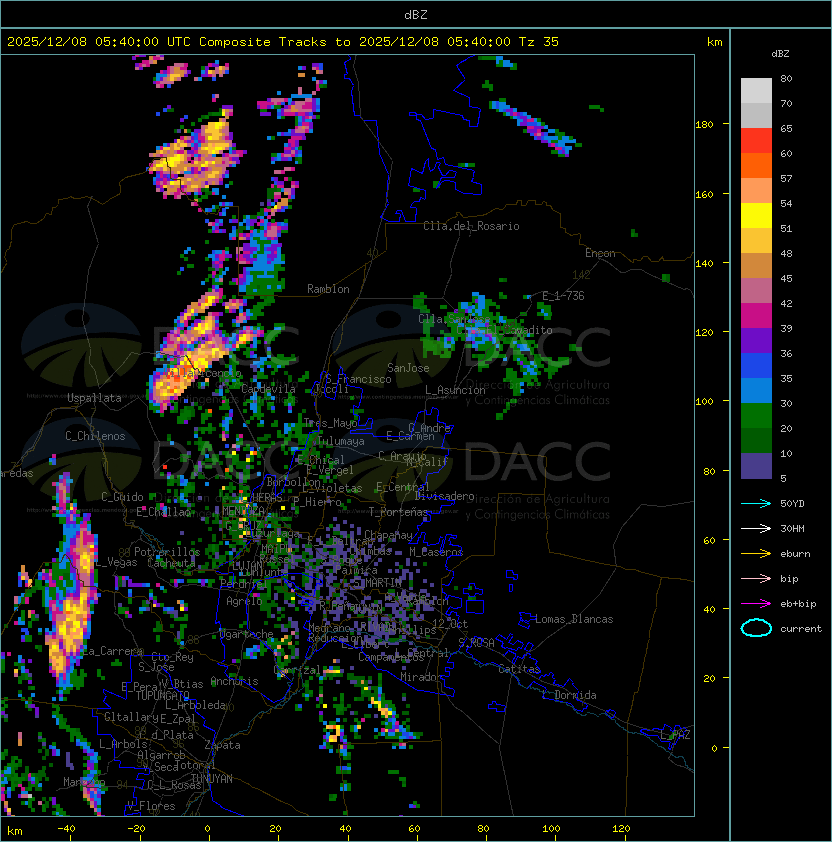Pick the bright yellow 51–54 dBZ block
Viewport: 832px width, 842px height.
pos(756,216)
